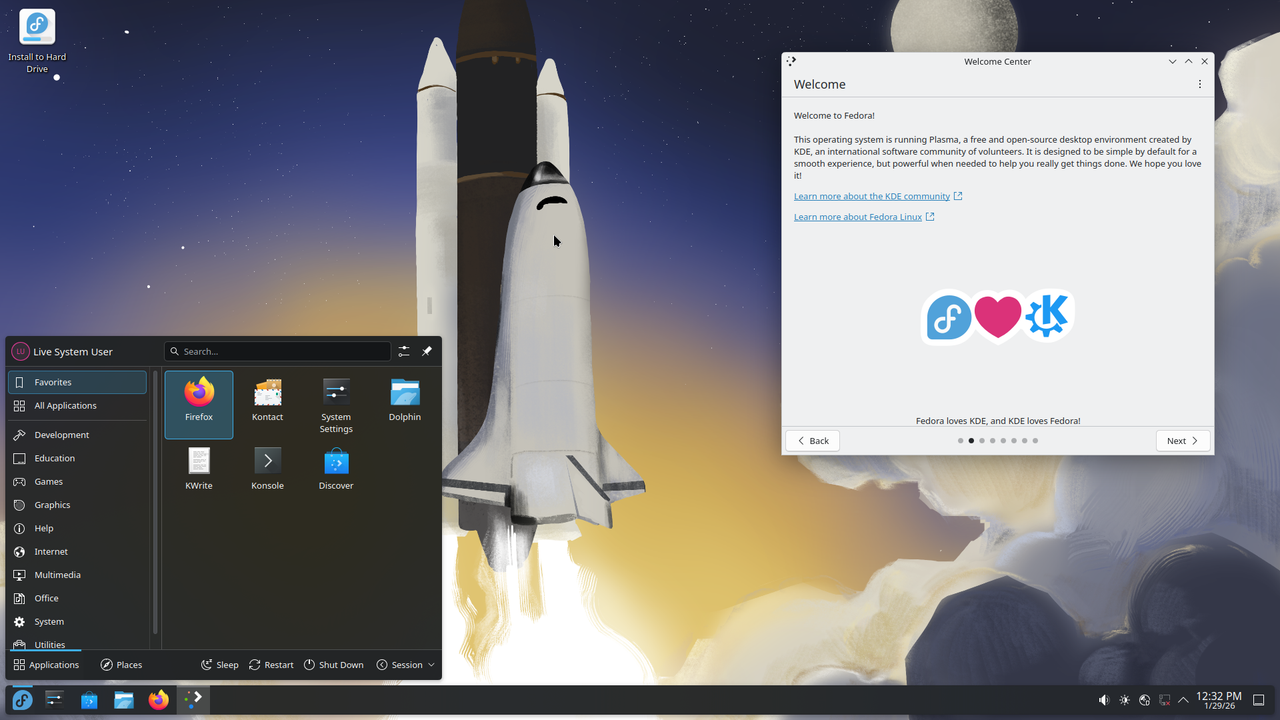Screen dimensions: 1280x720
Task: Click the Shut Down button
Action: pos(334,664)
